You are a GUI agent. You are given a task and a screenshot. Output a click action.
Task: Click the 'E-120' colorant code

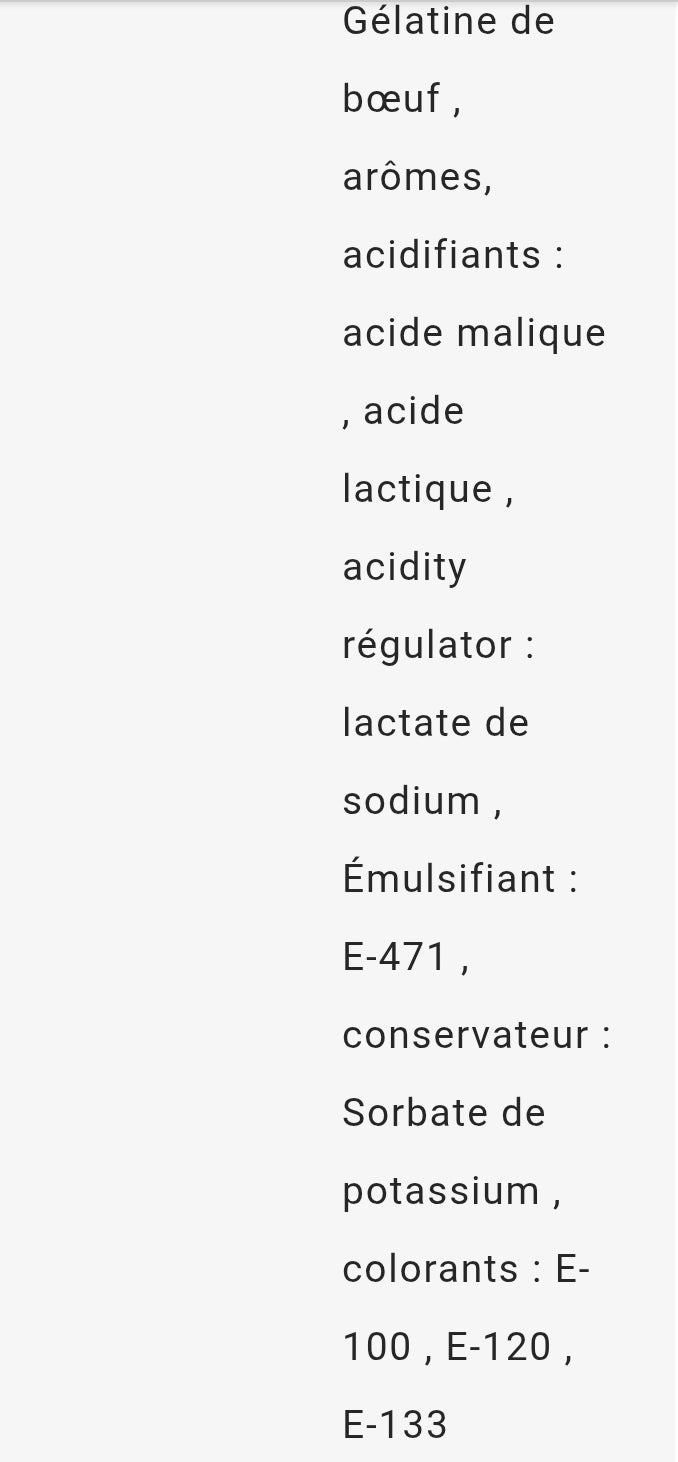tap(499, 1347)
